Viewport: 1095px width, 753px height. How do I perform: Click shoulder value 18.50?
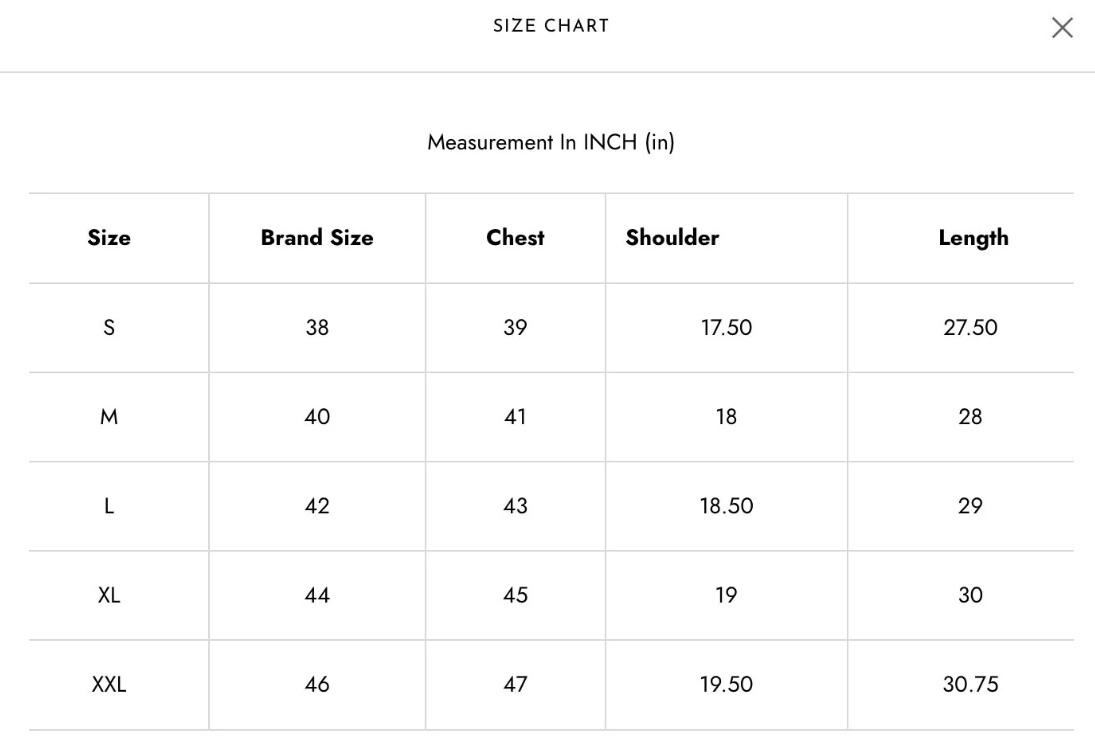click(726, 506)
